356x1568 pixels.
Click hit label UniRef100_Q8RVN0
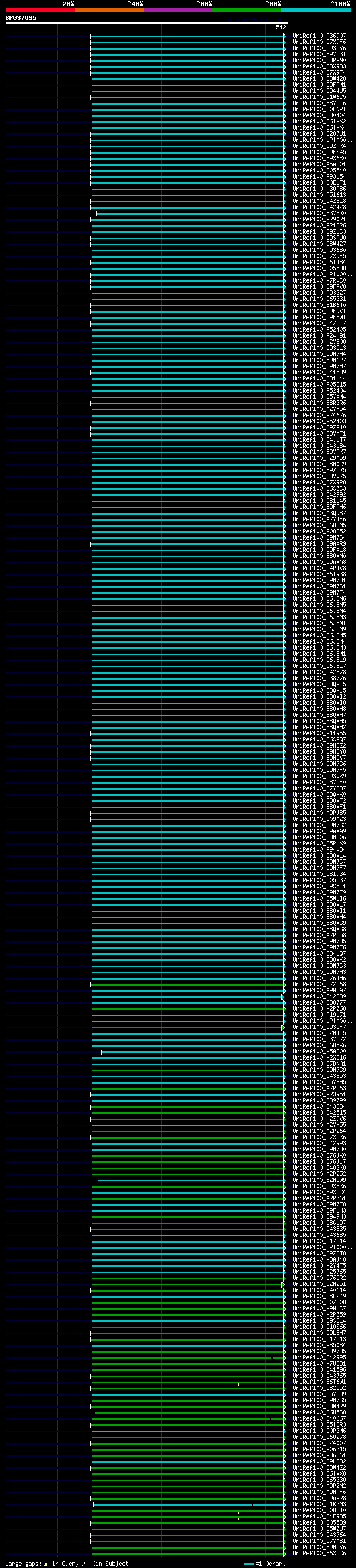[319, 60]
